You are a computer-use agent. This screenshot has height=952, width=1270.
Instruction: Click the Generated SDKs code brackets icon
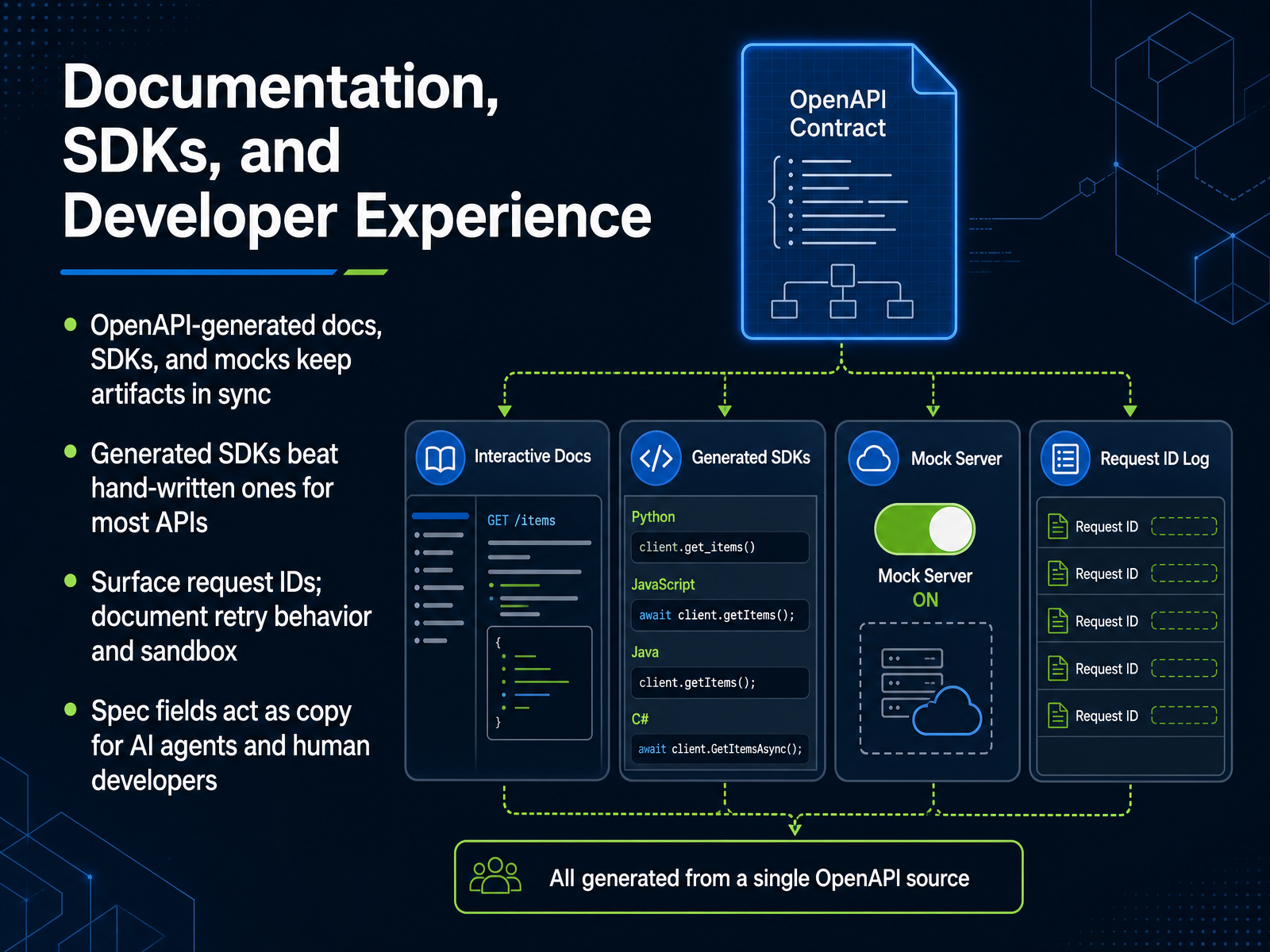click(656, 458)
